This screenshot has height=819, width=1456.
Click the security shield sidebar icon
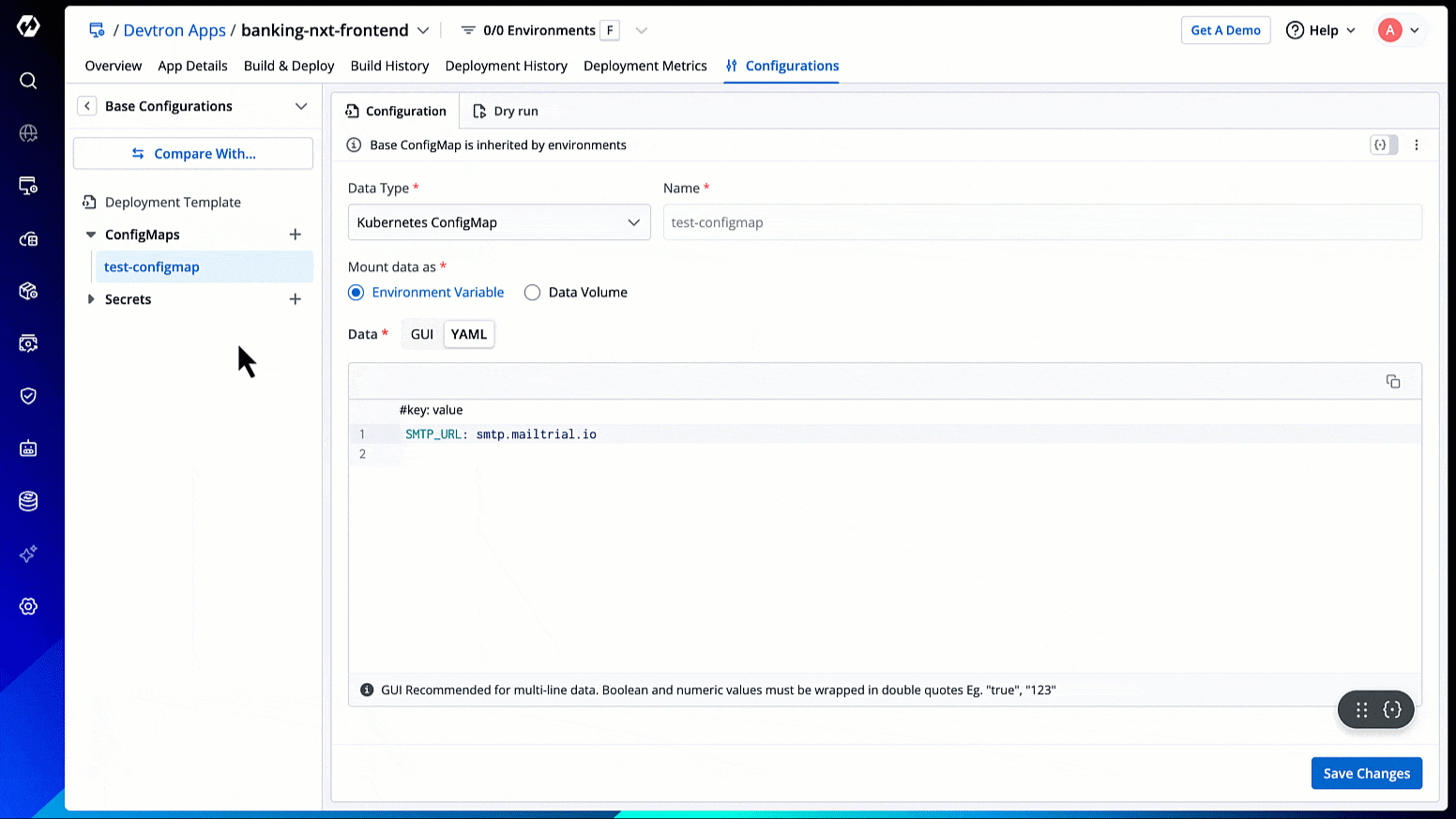click(28, 396)
